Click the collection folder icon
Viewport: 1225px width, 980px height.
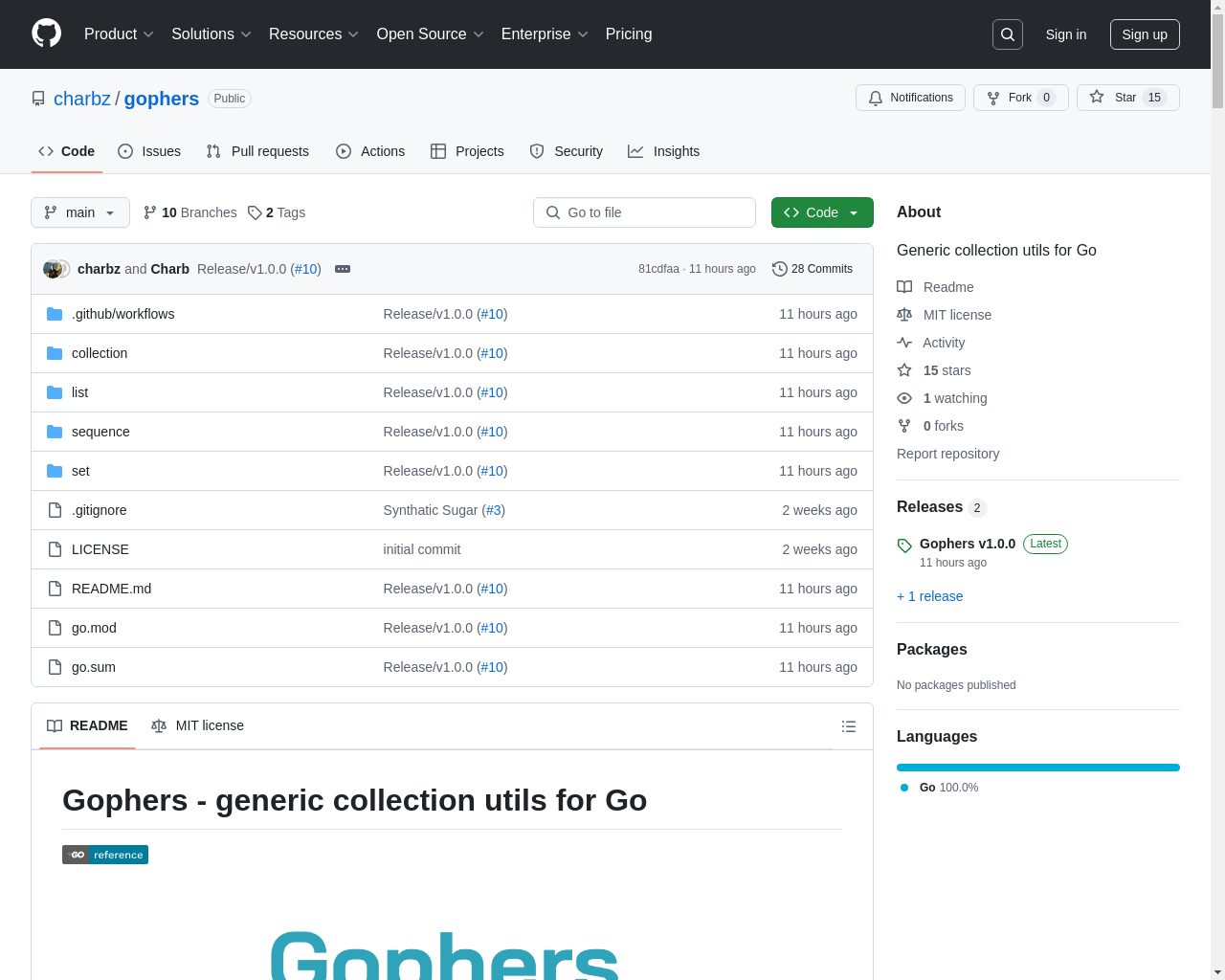55,353
